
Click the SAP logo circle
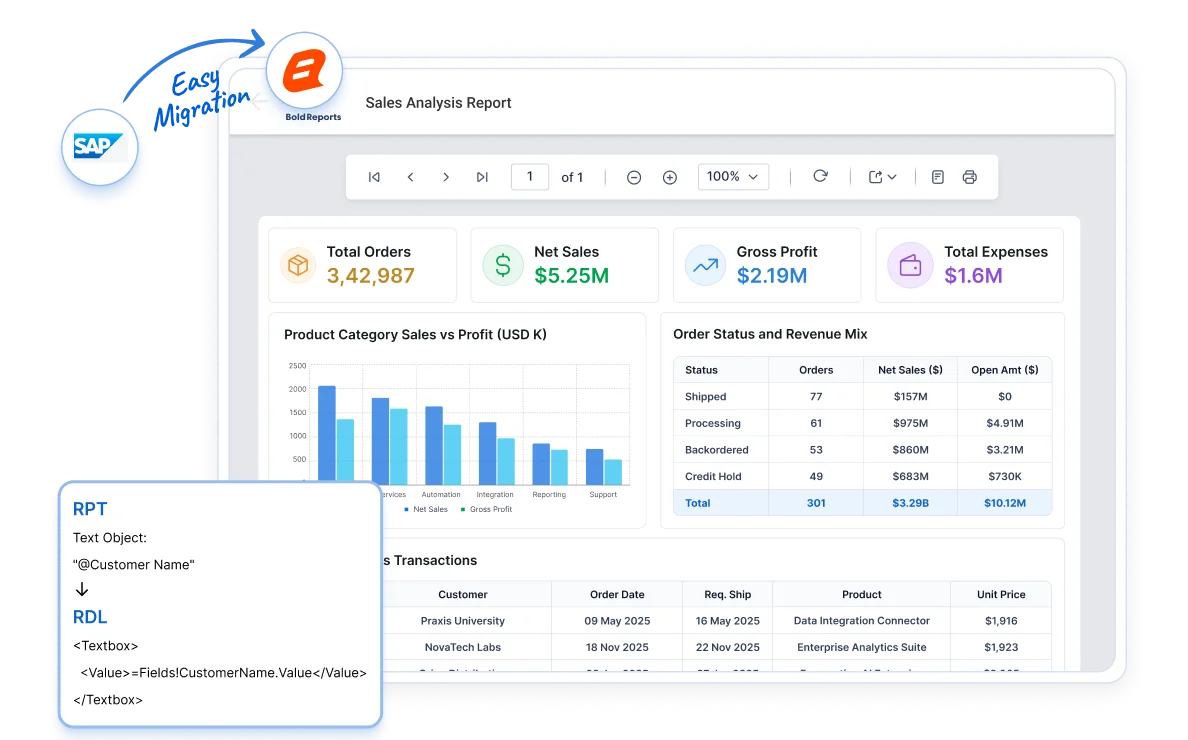(99, 147)
